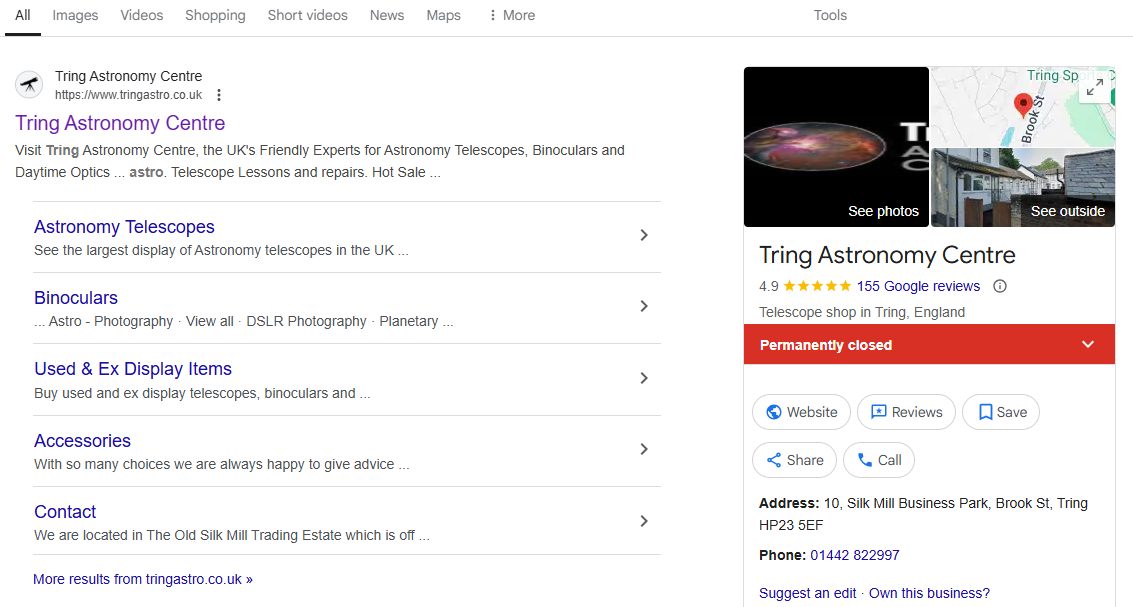The width and height of the screenshot is (1133, 607).
Task: Call the business via Call button
Action: coord(879,460)
